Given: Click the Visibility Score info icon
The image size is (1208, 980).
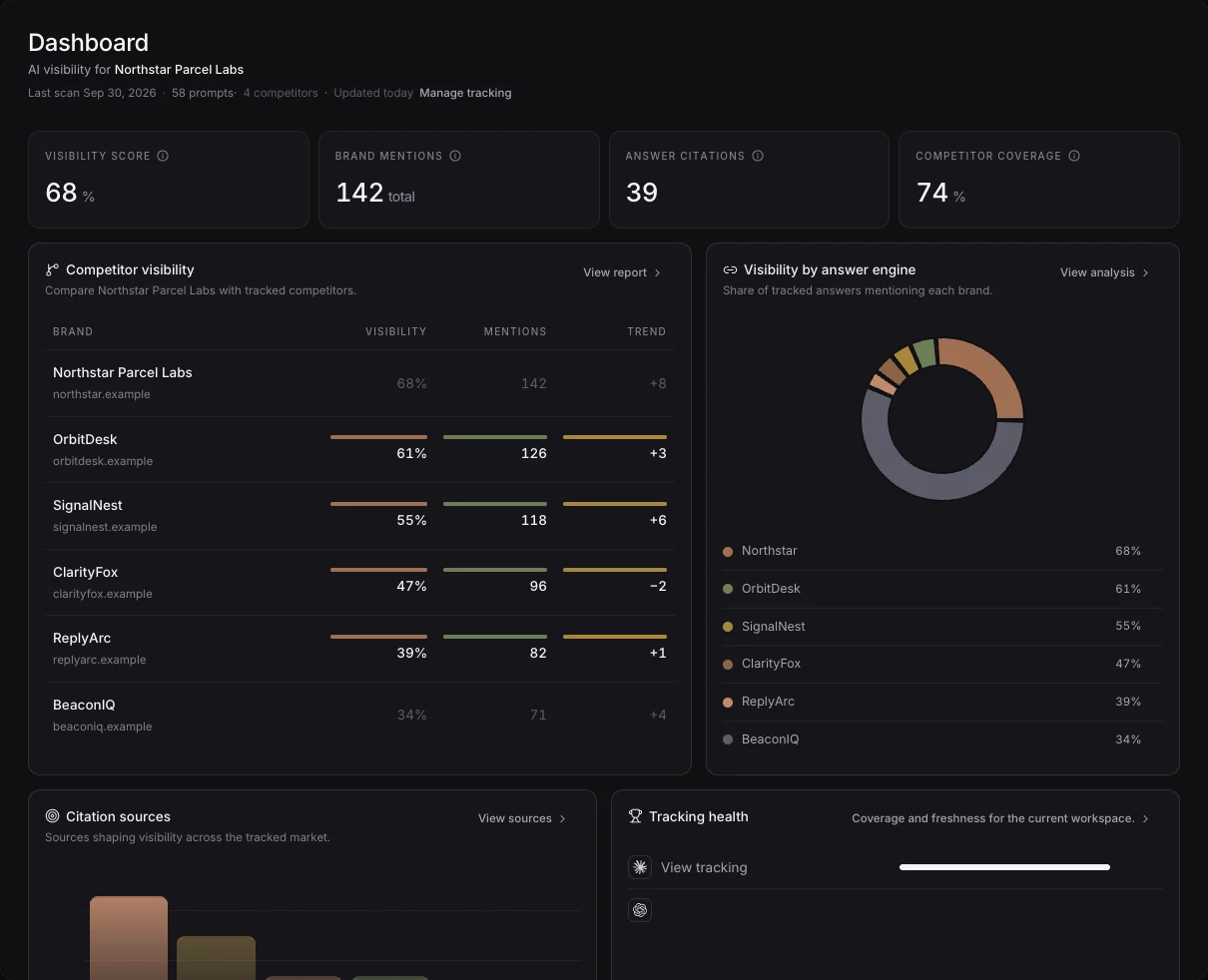Looking at the screenshot, I should coord(163,156).
